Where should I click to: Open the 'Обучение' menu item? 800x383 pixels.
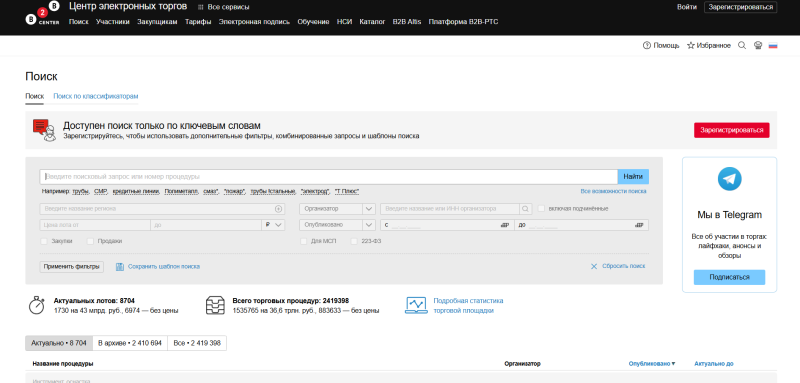[313, 22]
